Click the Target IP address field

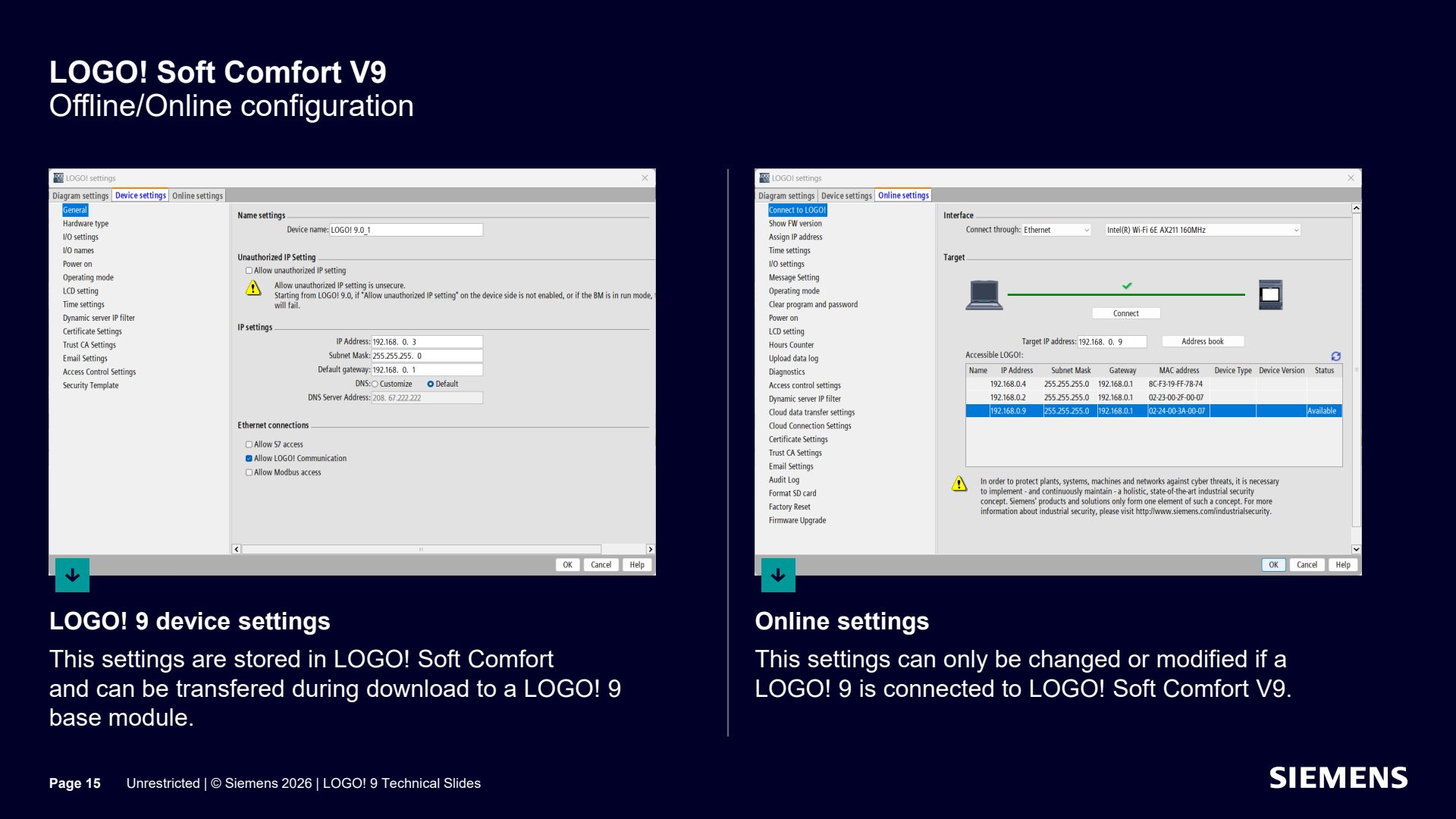tap(1112, 342)
